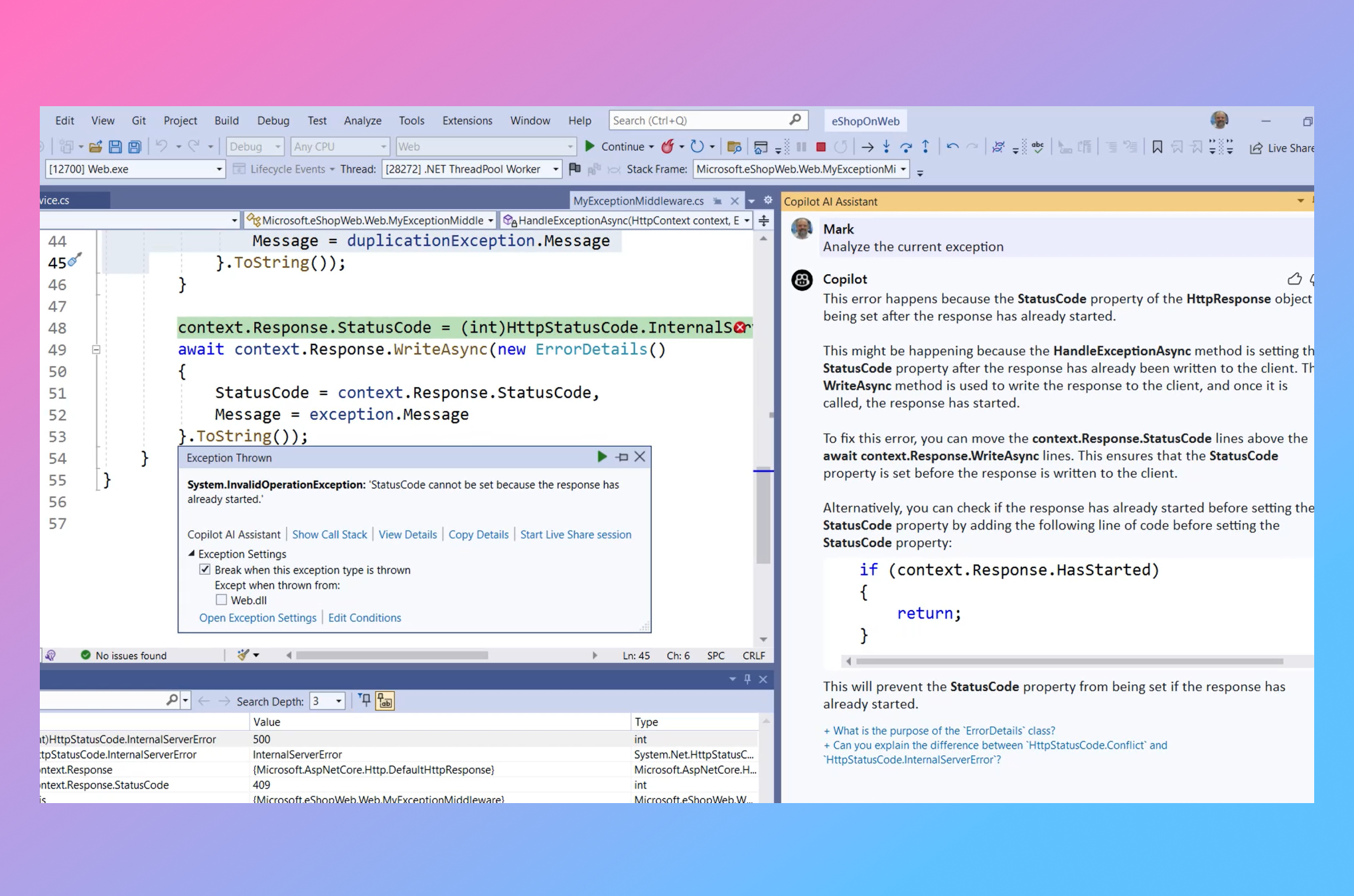This screenshot has width=1354, height=896.
Task: Click the Edit Conditions link
Action: [x=364, y=618]
